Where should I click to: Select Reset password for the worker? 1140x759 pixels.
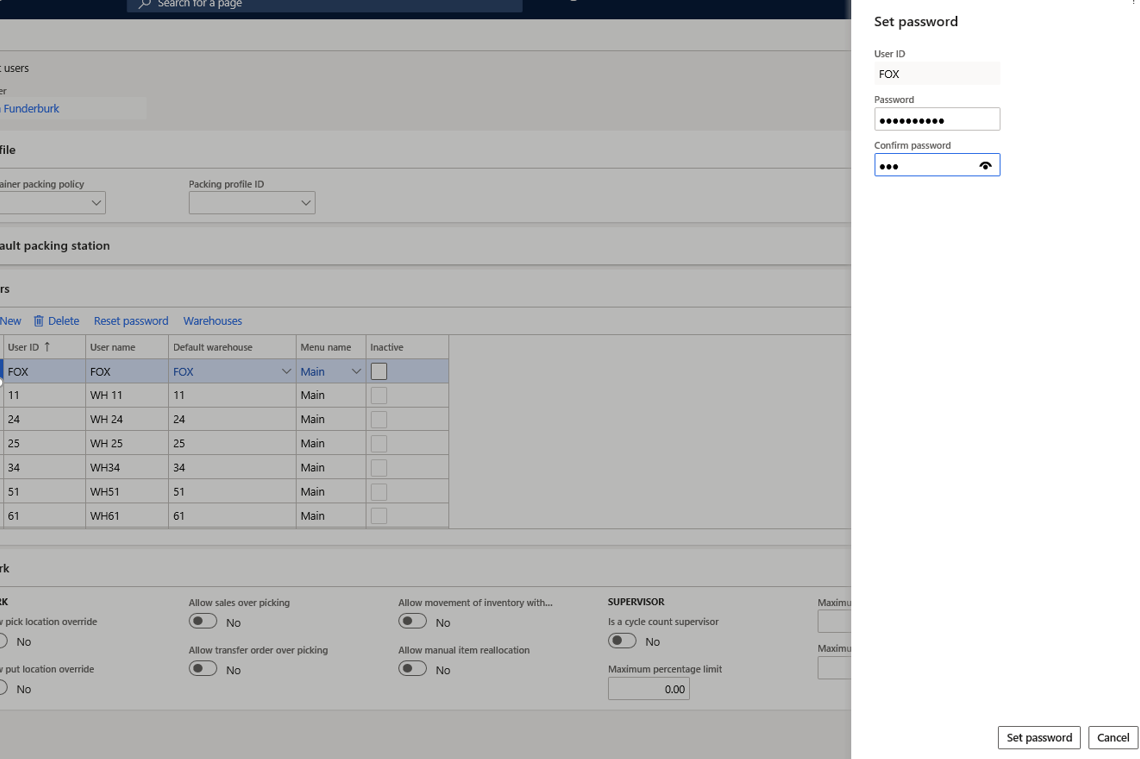[x=130, y=320]
